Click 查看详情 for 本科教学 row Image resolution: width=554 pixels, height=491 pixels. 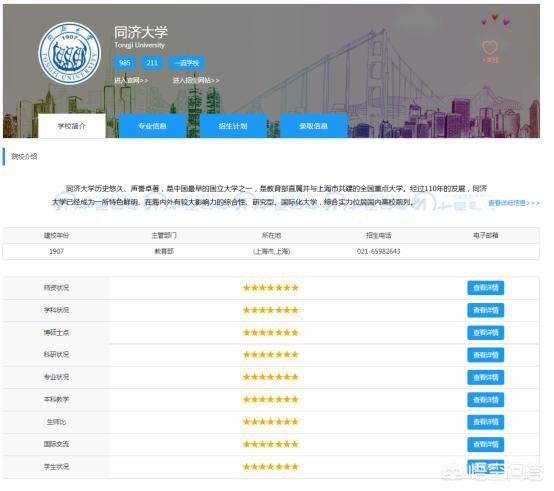pyautogui.click(x=485, y=400)
